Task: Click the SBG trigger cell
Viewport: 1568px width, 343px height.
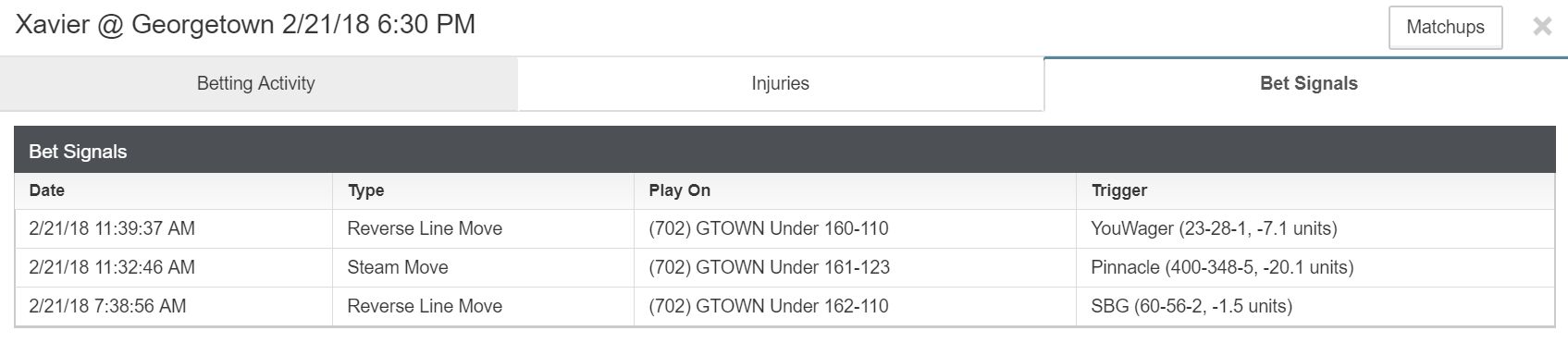Action: click(x=1315, y=306)
